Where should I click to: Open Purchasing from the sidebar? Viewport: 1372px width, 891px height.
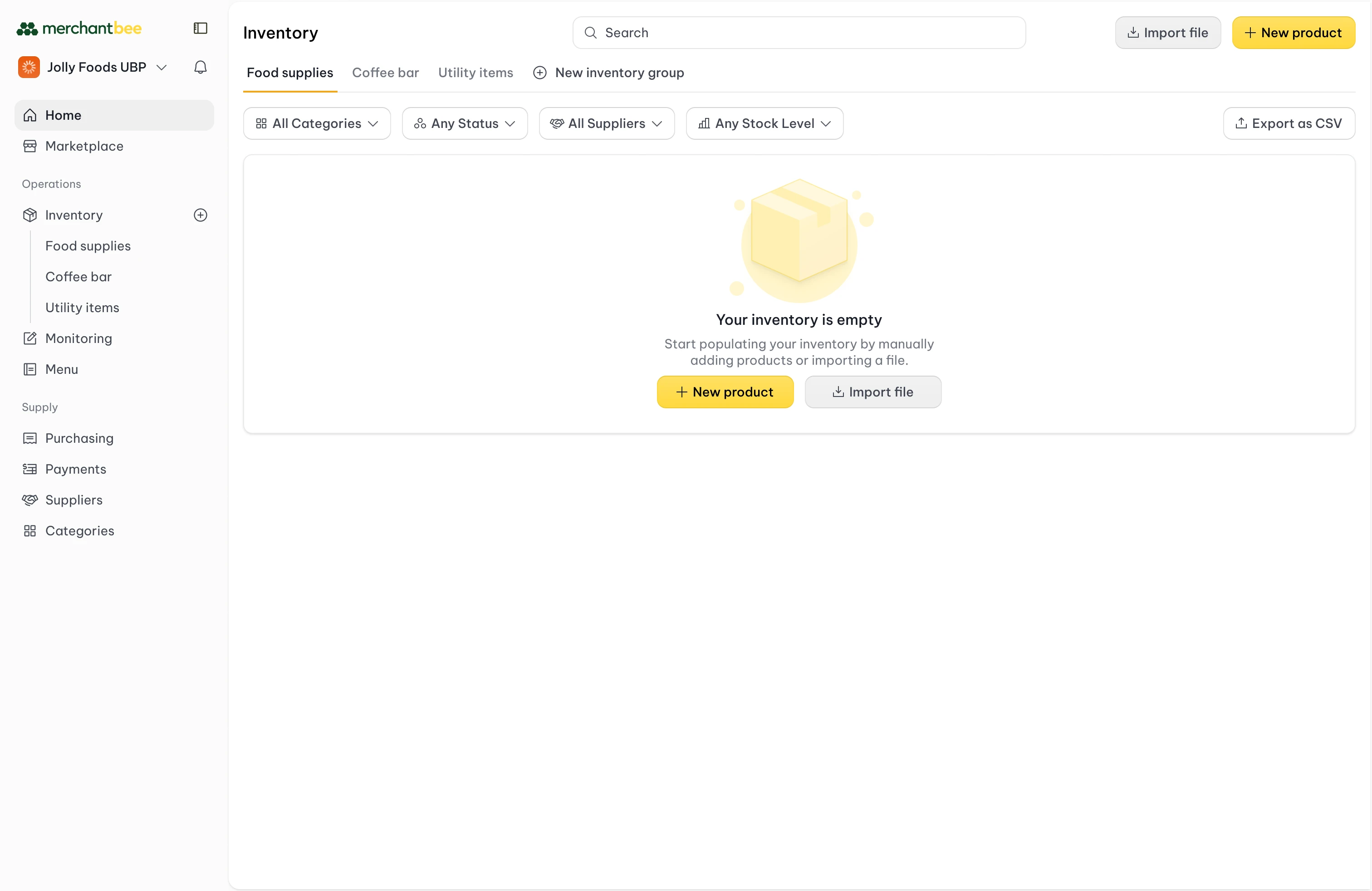point(79,438)
